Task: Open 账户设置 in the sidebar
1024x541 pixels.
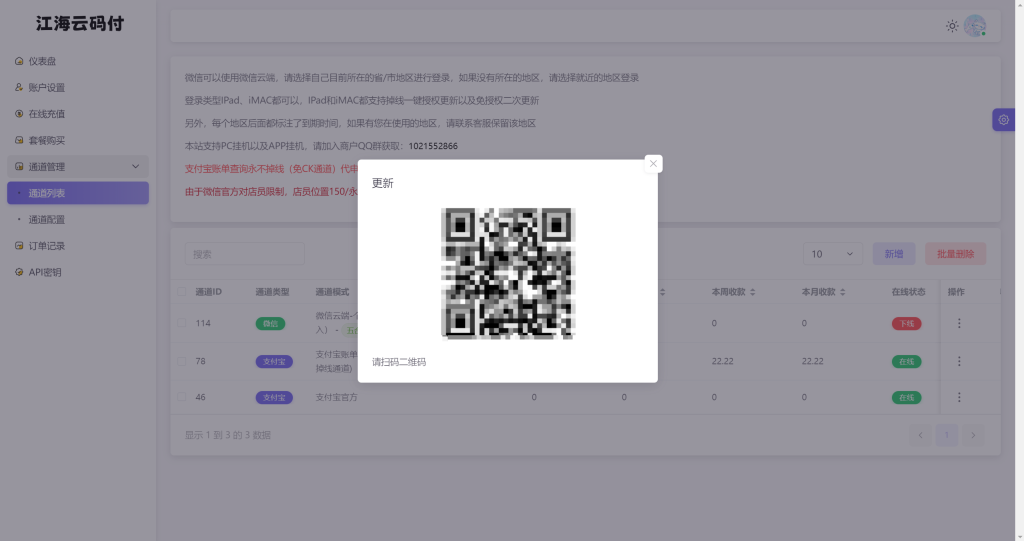Action: pos(78,88)
